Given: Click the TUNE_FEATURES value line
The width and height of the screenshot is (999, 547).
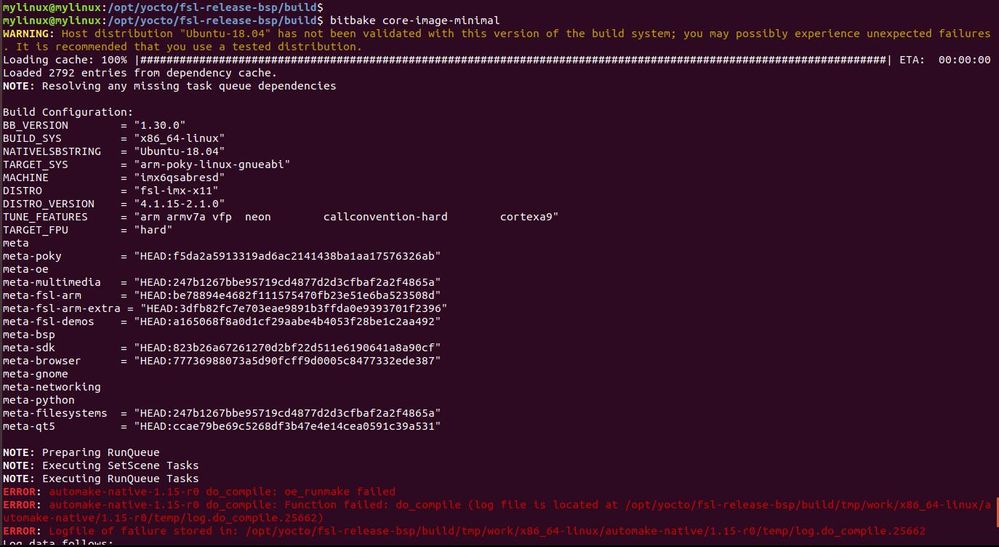Looking at the screenshot, I should (x=346, y=217).
